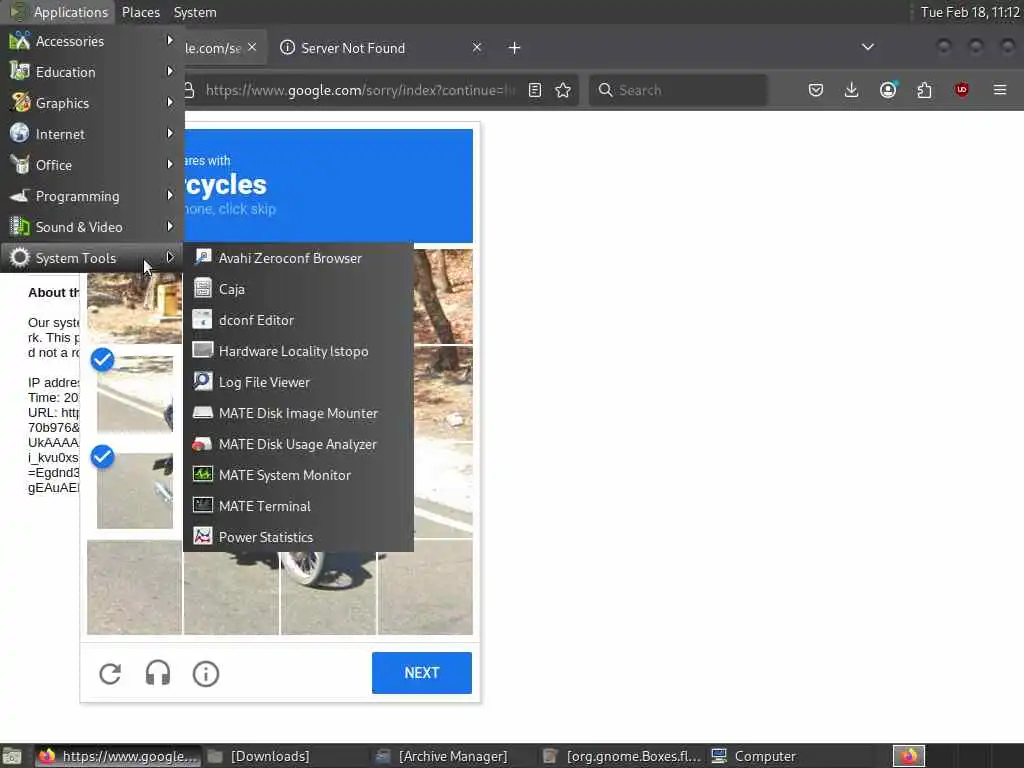This screenshot has height=768, width=1024.
Task: Close the Server Not Found tab
Action: (477, 47)
